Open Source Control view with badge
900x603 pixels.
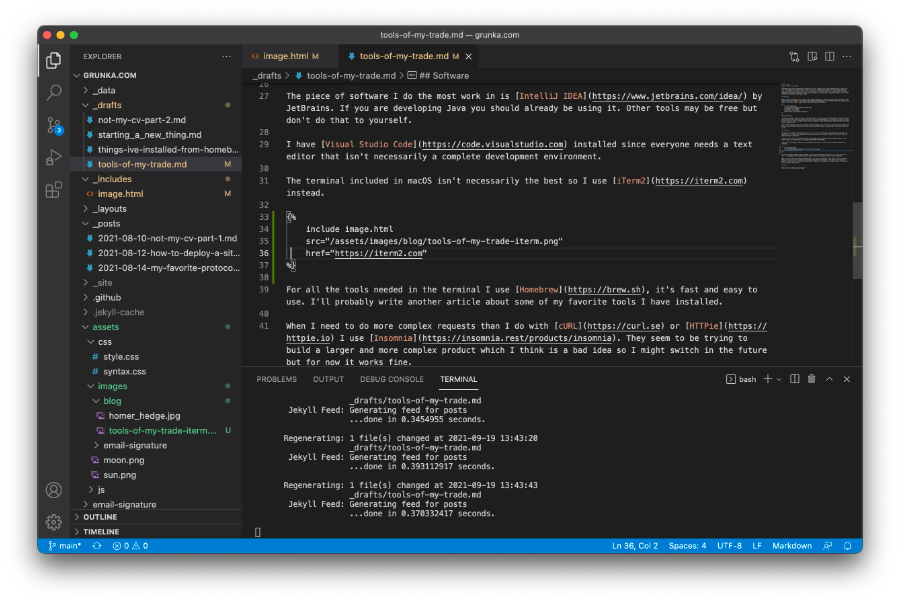[53, 125]
